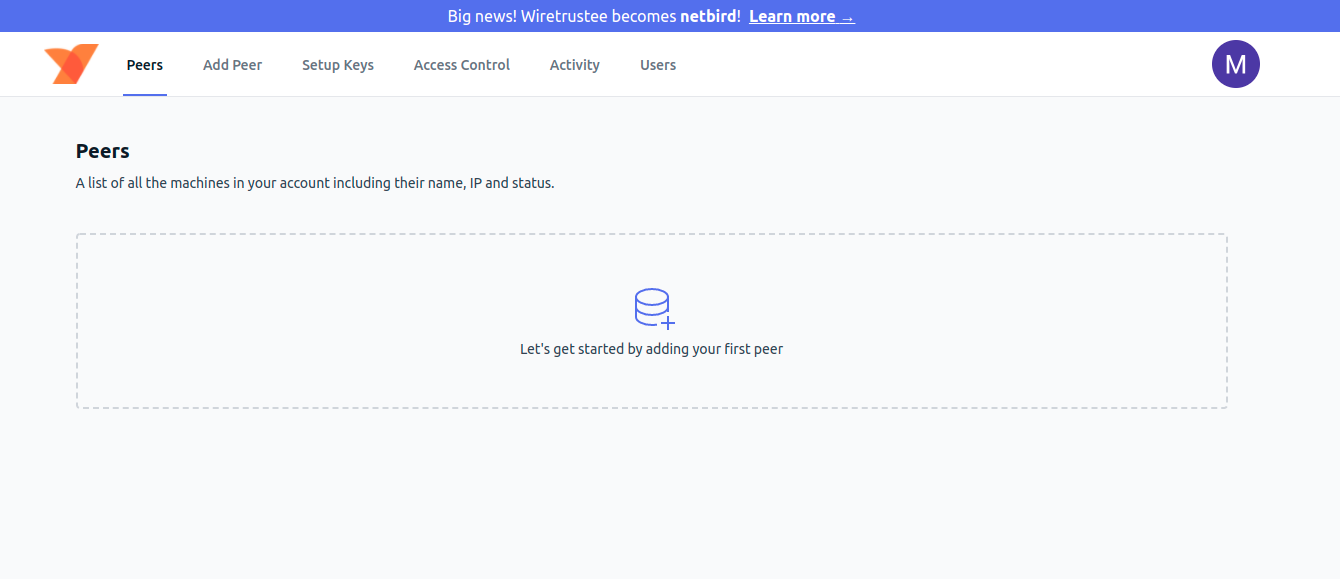The width and height of the screenshot is (1340, 579).
Task: Click the orange Wiretrustee bird logo
Action: point(71,64)
